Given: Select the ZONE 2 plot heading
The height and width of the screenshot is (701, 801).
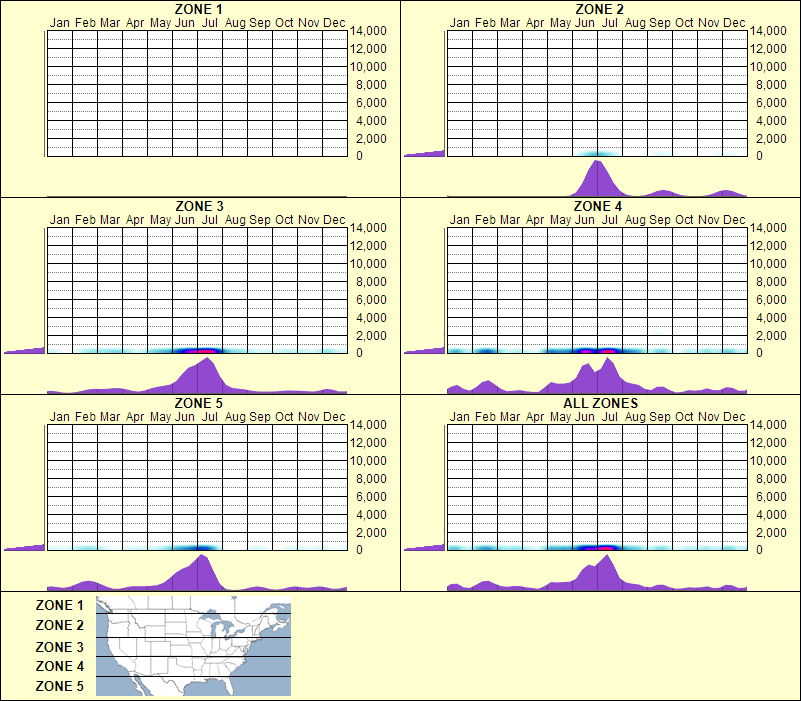Looking at the screenshot, I should (597, 9).
